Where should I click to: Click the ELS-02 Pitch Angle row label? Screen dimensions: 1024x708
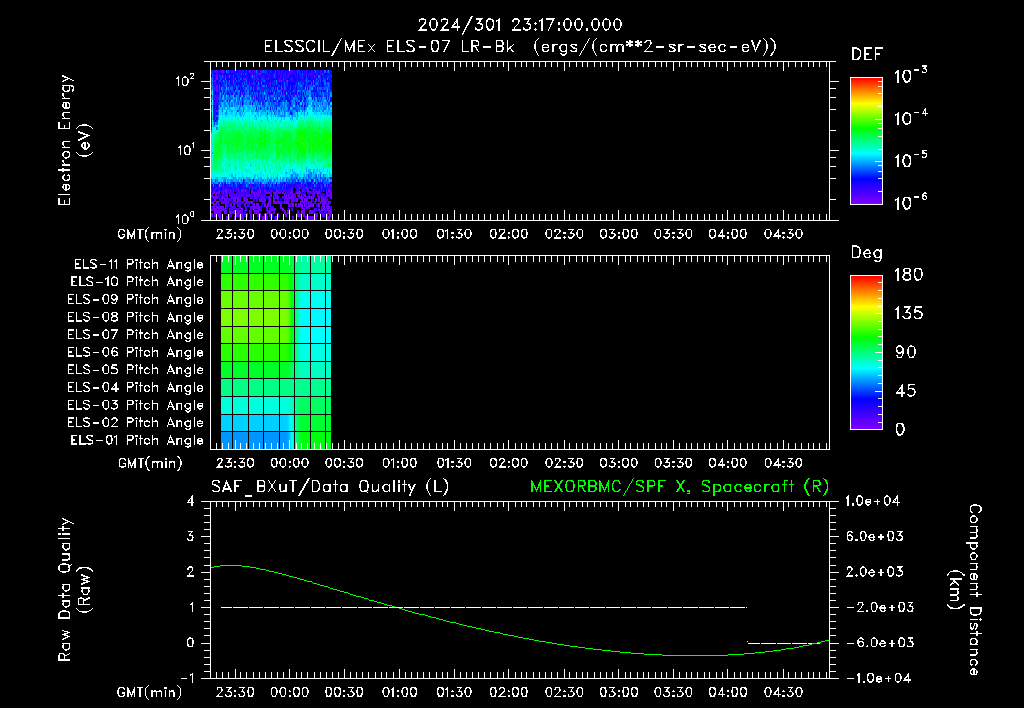coord(136,423)
